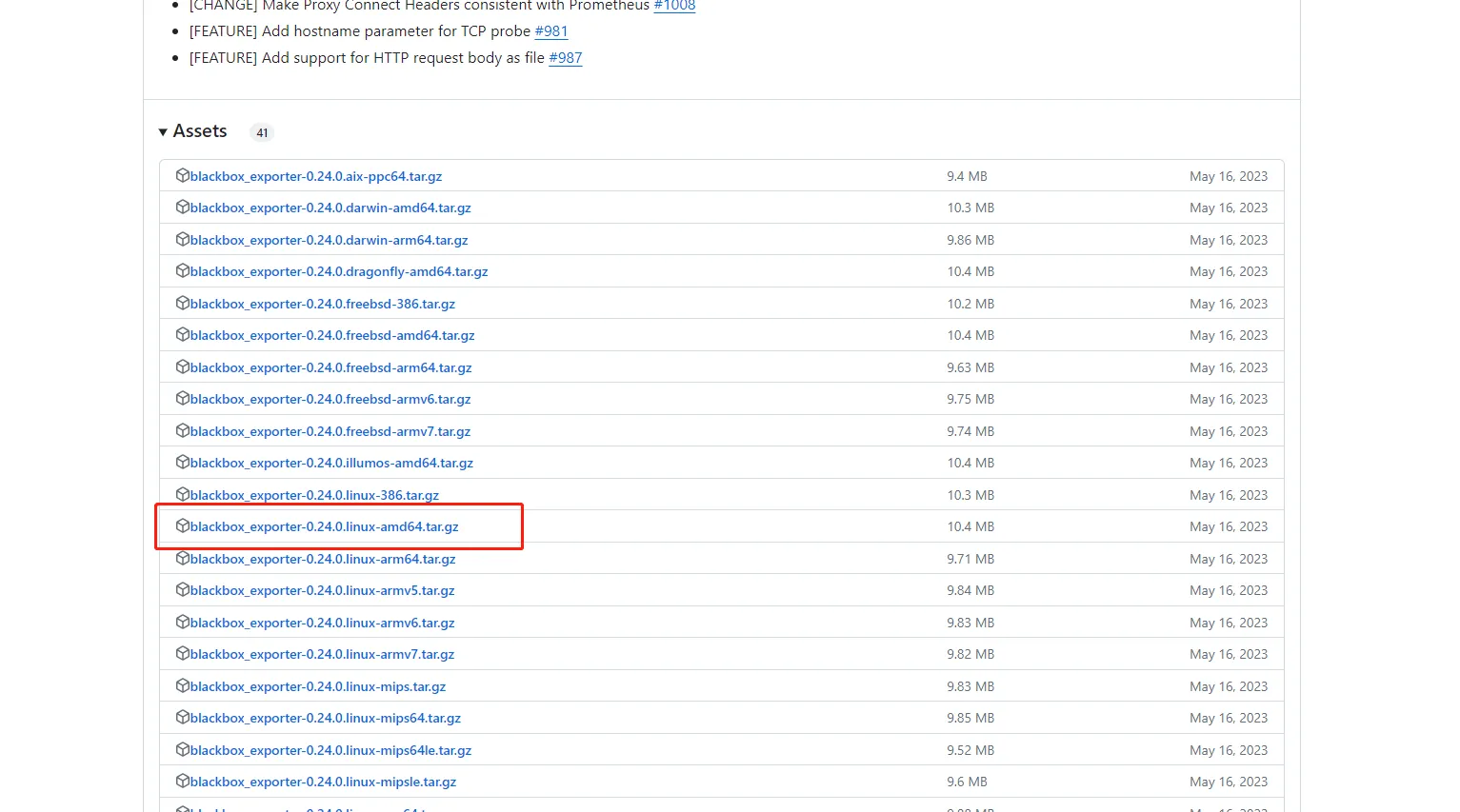Click package icon beside freebsd-arm64.tar.gz
The height and width of the screenshot is (812, 1460).
(x=183, y=366)
